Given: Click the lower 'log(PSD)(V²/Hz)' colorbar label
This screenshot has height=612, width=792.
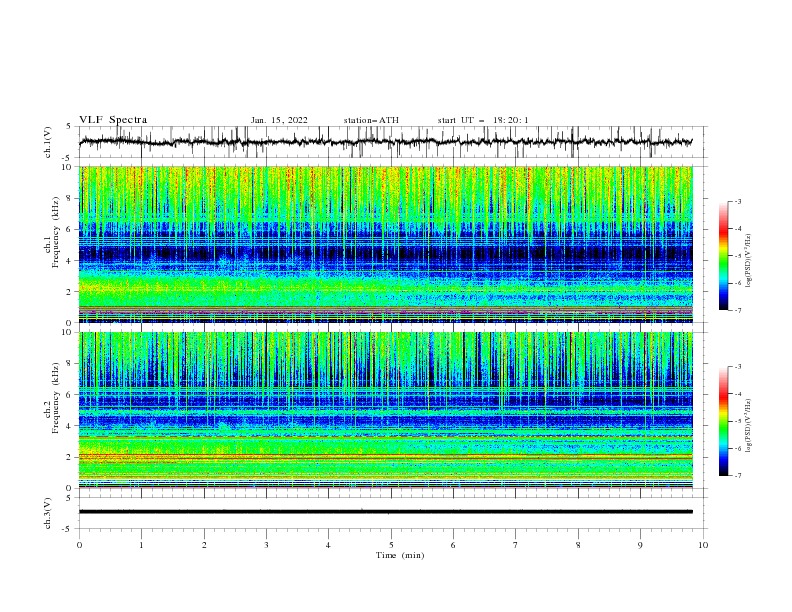Looking at the screenshot, I should (748, 426).
